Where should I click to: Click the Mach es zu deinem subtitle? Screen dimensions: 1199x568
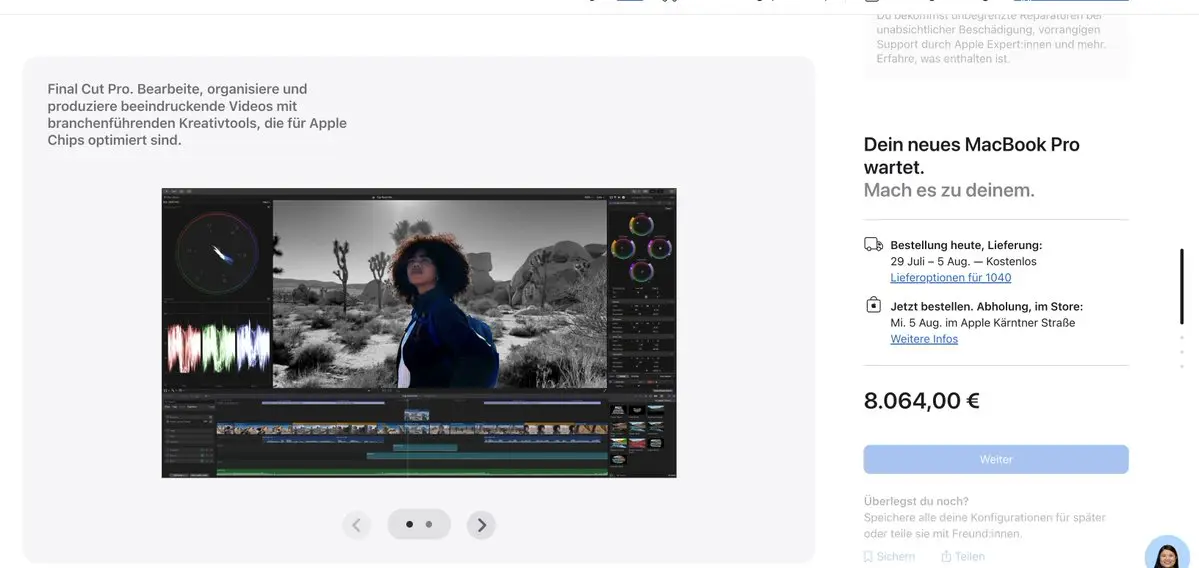click(x=949, y=190)
